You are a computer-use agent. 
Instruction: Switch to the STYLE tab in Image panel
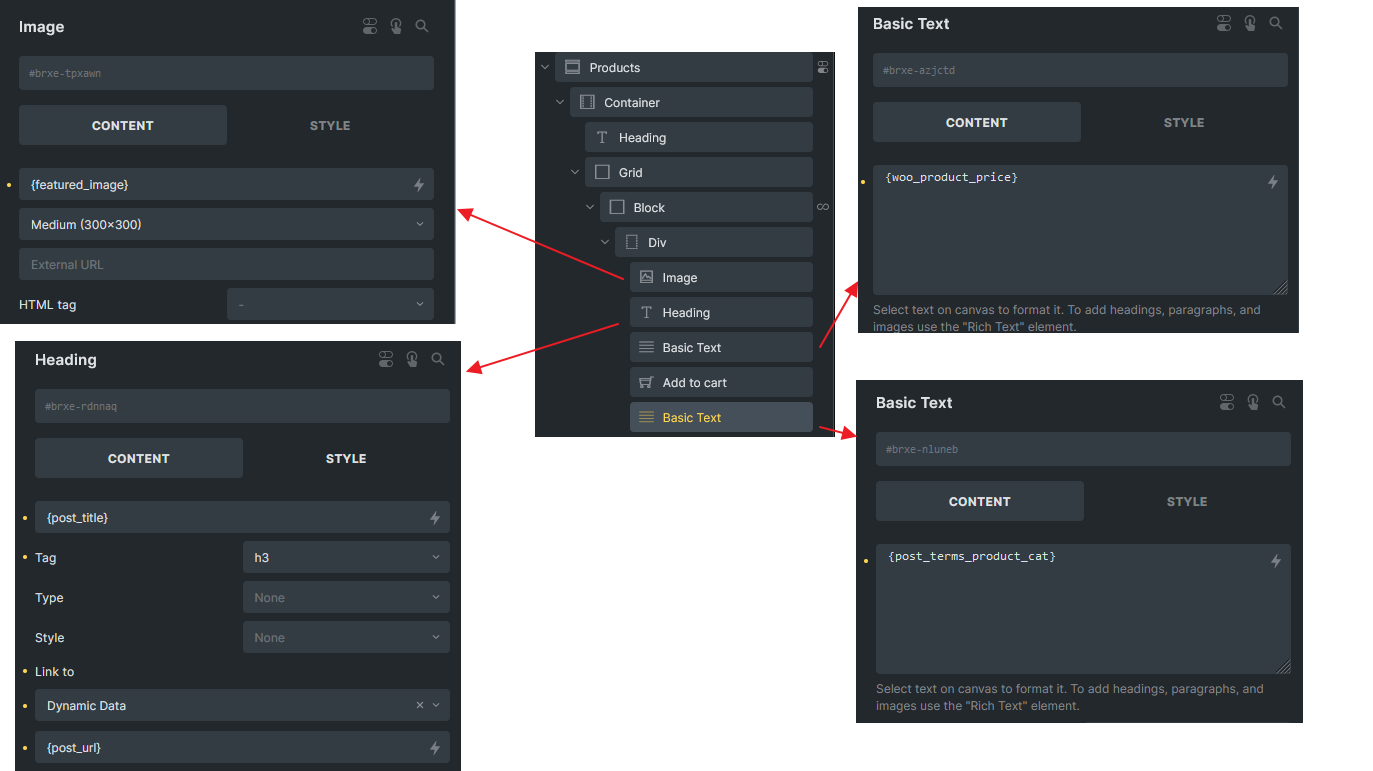point(330,126)
